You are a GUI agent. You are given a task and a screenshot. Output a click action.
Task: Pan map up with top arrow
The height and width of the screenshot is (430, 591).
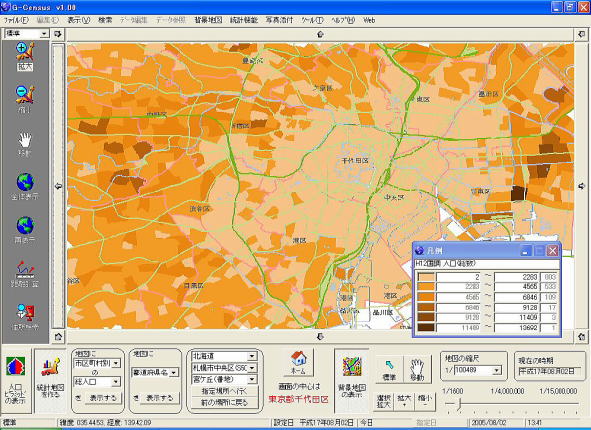pos(320,34)
